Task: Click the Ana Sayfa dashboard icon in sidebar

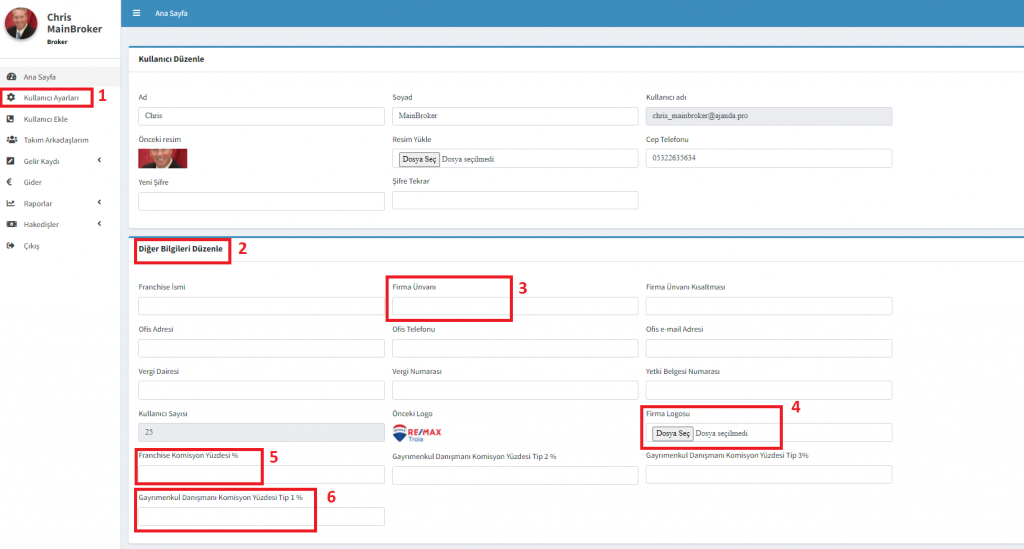Action: 10,77
